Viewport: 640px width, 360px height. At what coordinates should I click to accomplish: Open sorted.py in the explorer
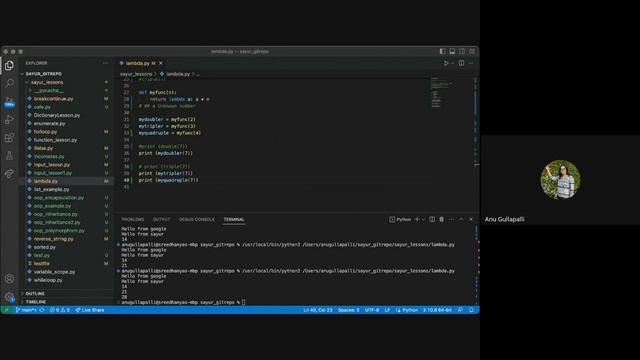[x=44, y=247]
